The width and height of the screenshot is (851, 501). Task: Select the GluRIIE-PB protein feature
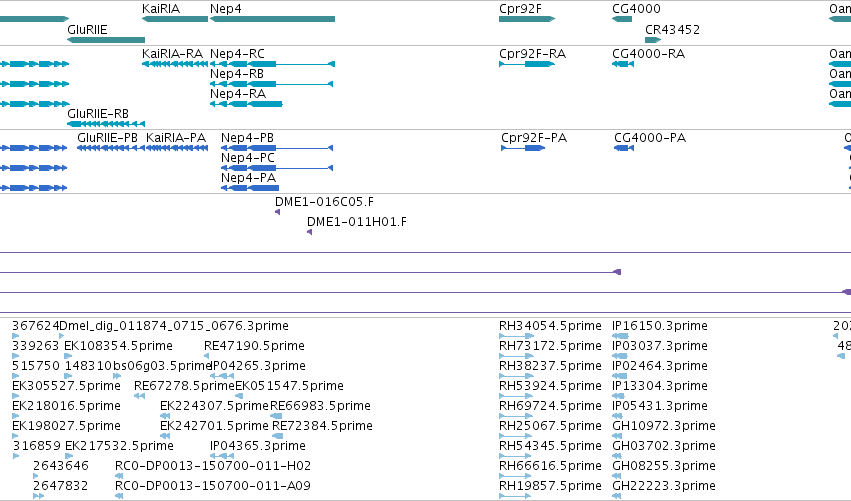point(111,148)
